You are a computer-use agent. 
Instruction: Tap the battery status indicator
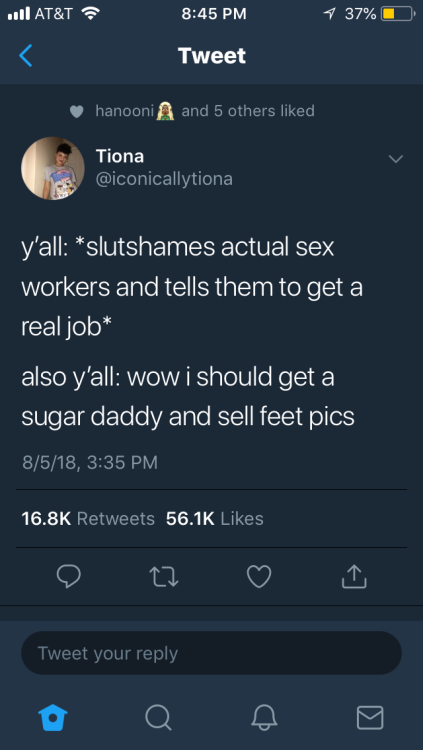398,14
